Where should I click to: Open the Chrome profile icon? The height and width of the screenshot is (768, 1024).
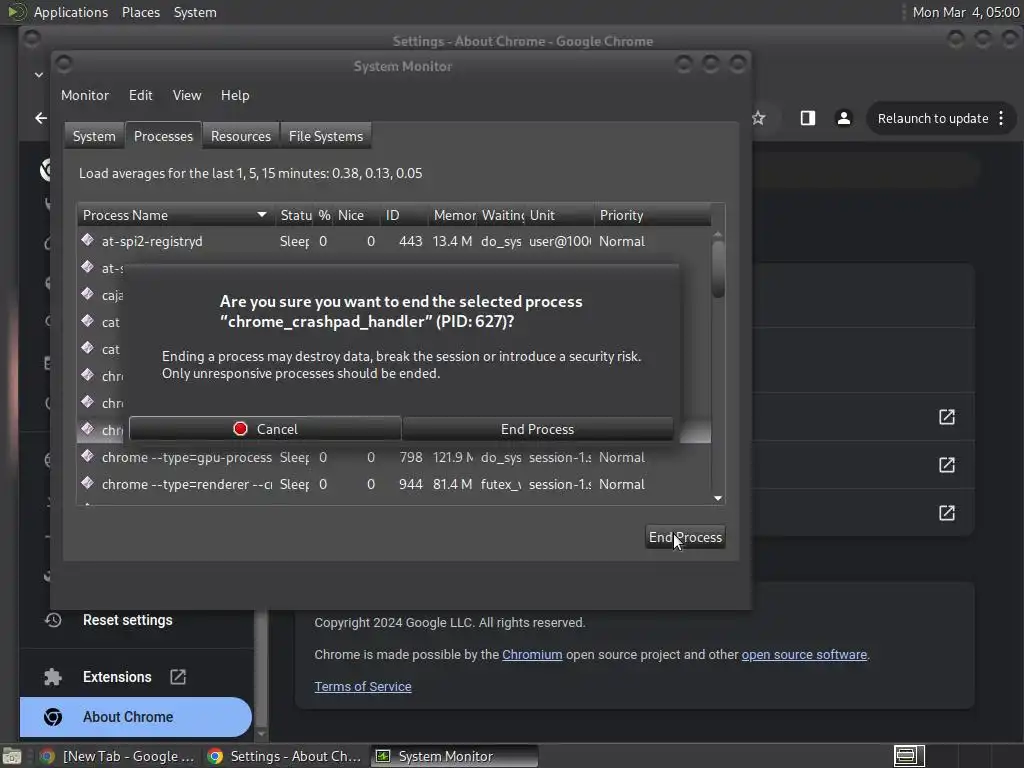[x=844, y=118]
